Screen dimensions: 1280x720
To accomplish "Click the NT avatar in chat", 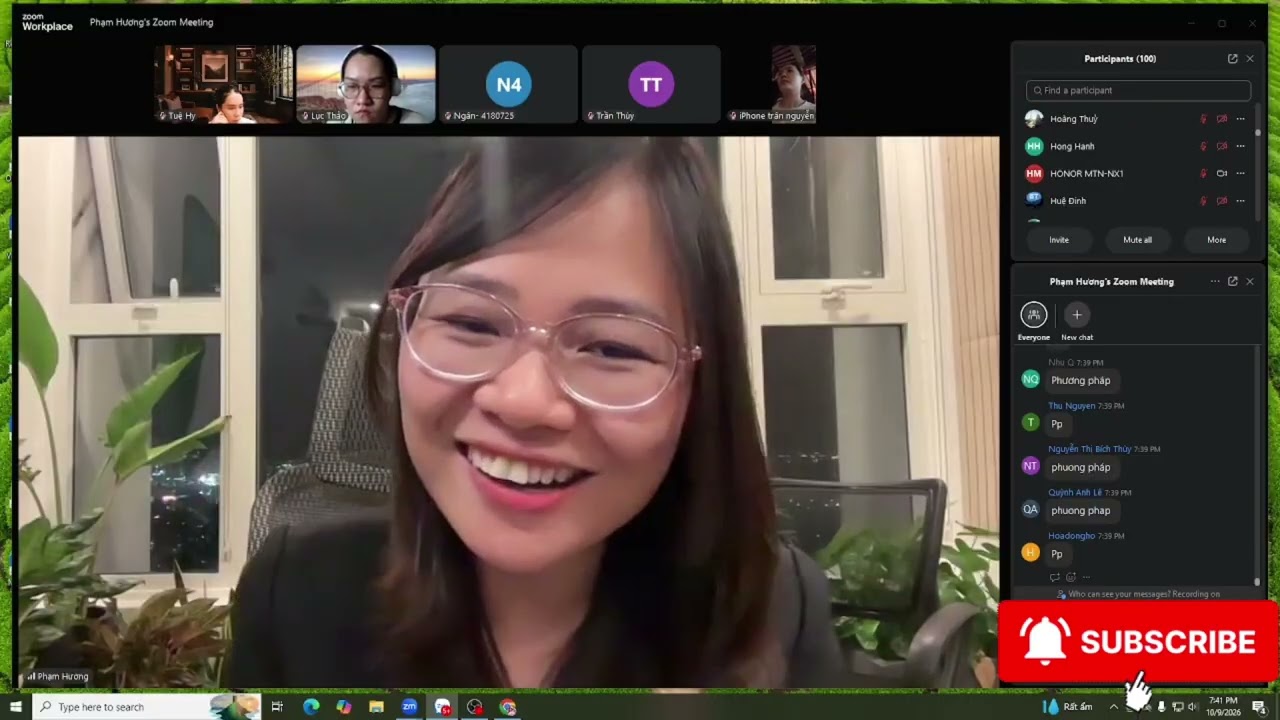I will coord(1030,465).
